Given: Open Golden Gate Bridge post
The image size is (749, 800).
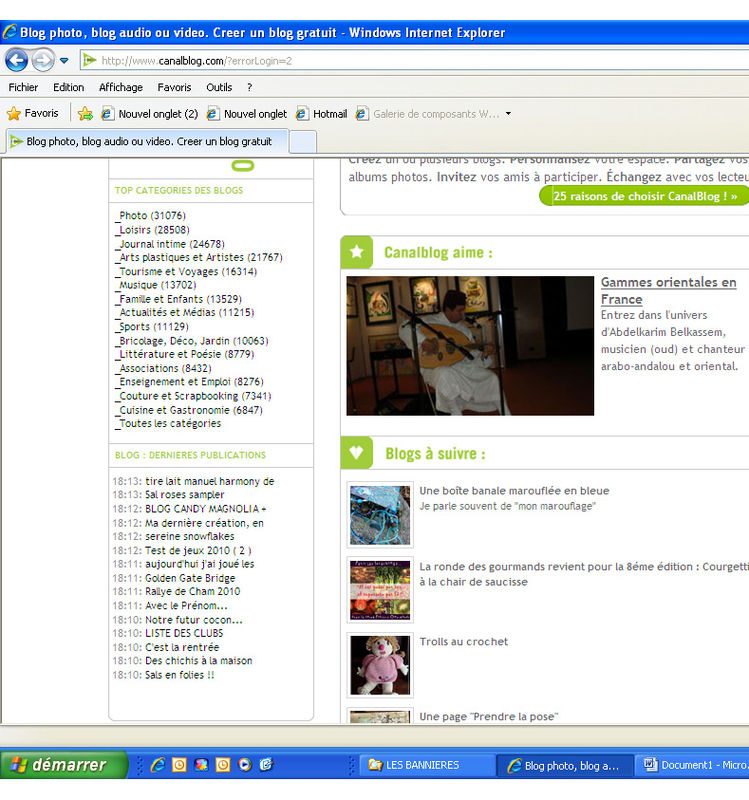Looking at the screenshot, I should pos(190,578).
